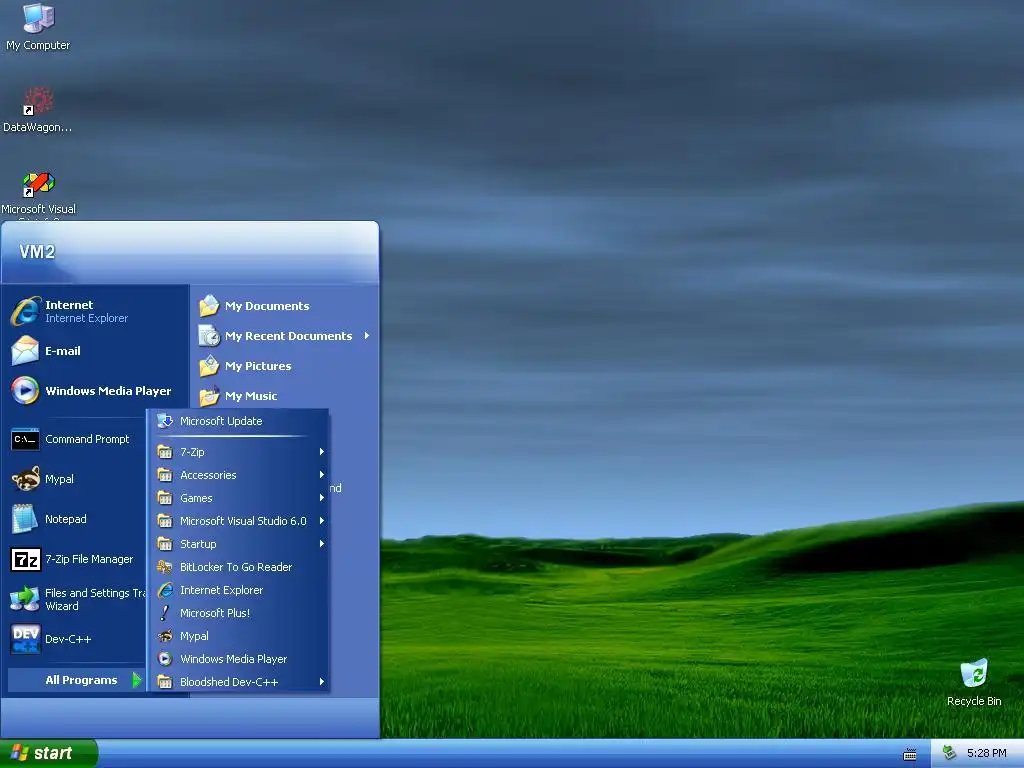
Task: Launch Dev-C++ icon in left pane
Action: pos(25,639)
